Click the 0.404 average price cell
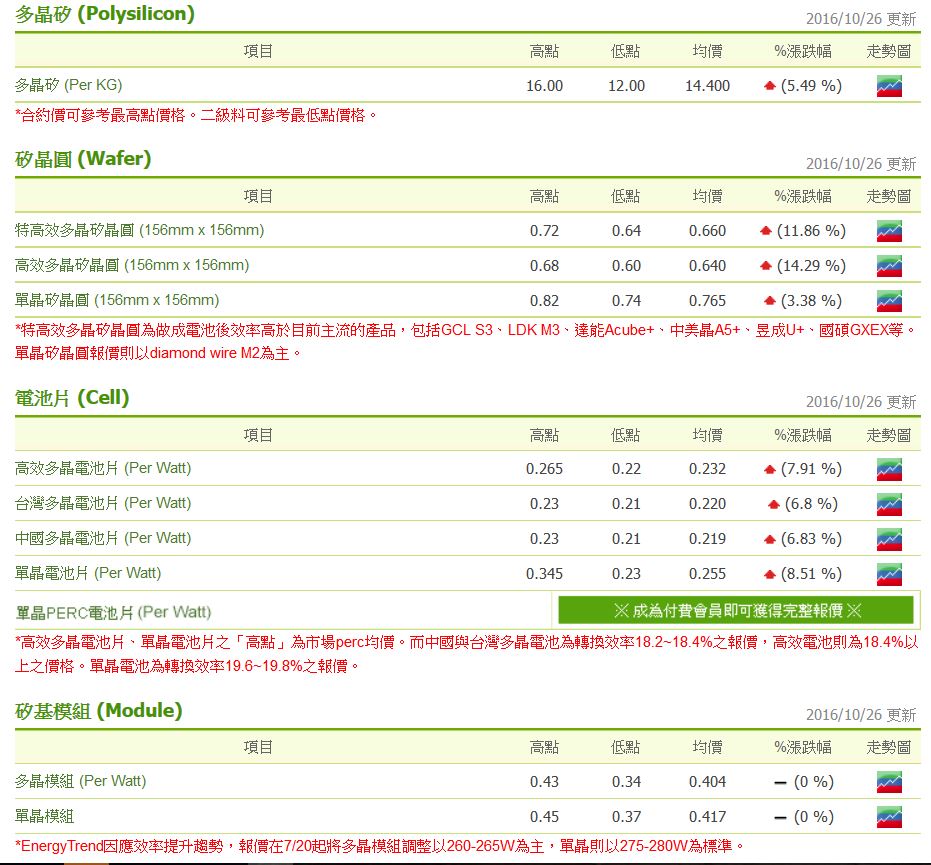 (707, 782)
